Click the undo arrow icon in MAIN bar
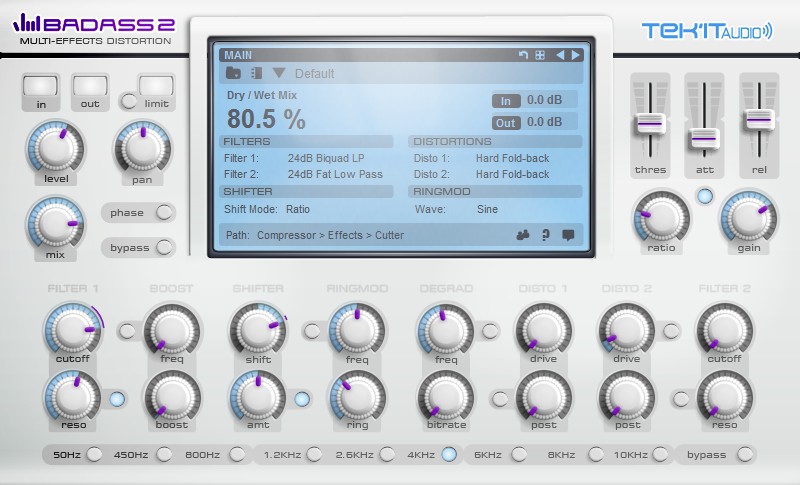Image resolution: width=800 pixels, height=485 pixels. [x=523, y=55]
